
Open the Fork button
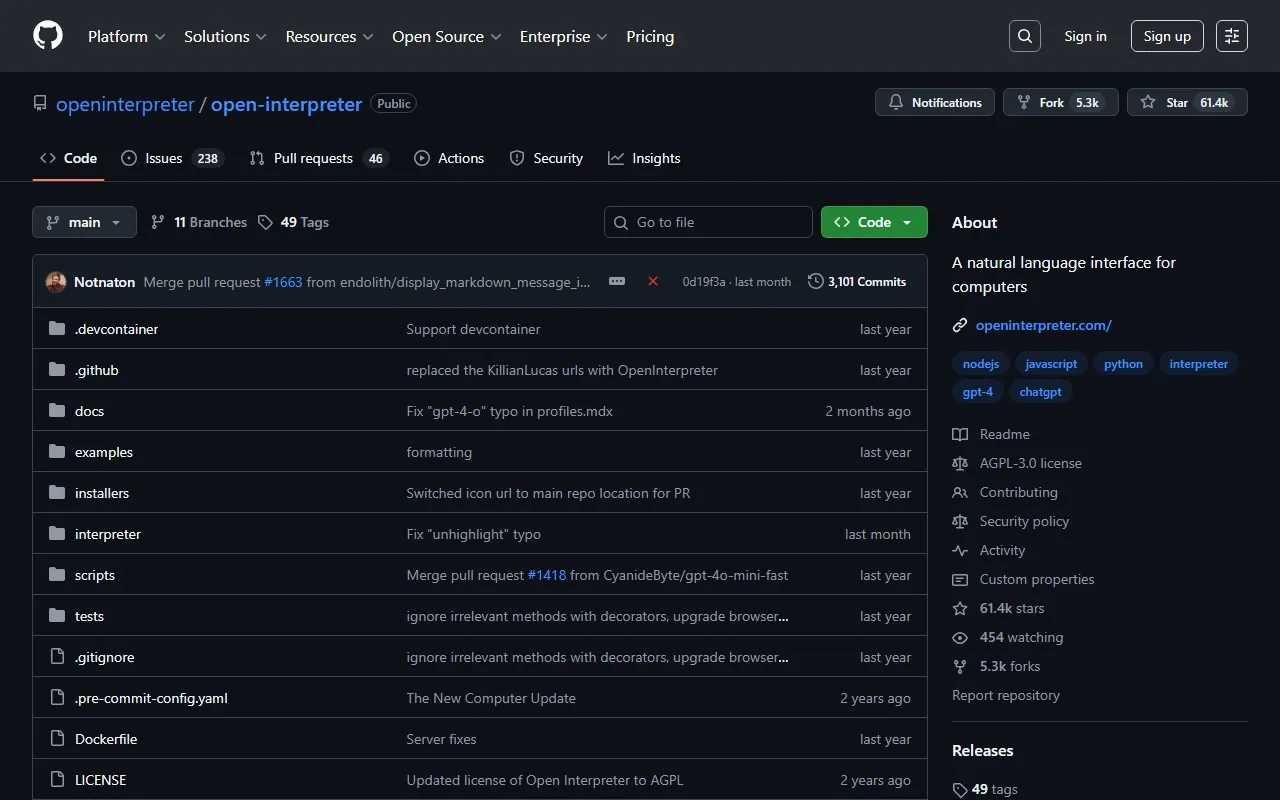(1060, 102)
